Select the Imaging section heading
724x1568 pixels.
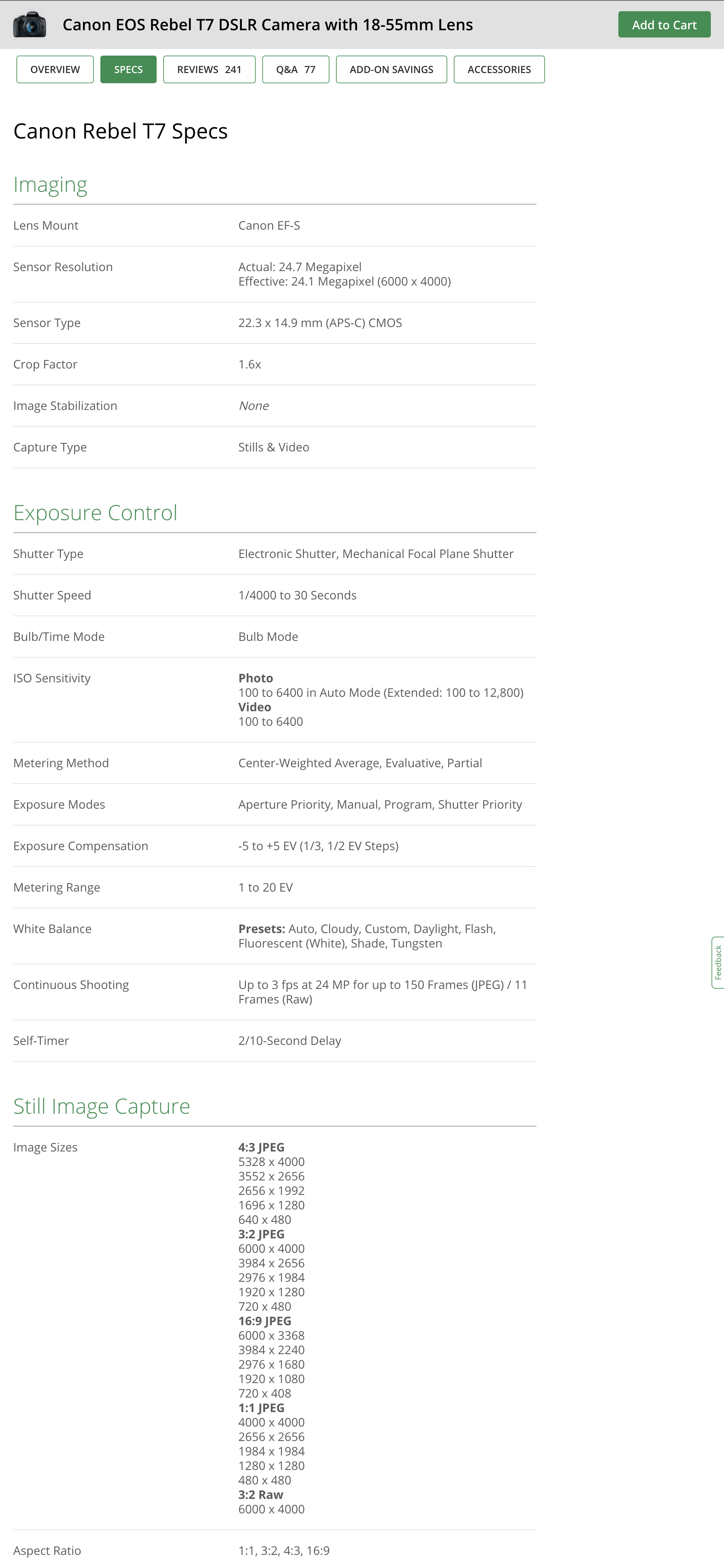(x=51, y=184)
